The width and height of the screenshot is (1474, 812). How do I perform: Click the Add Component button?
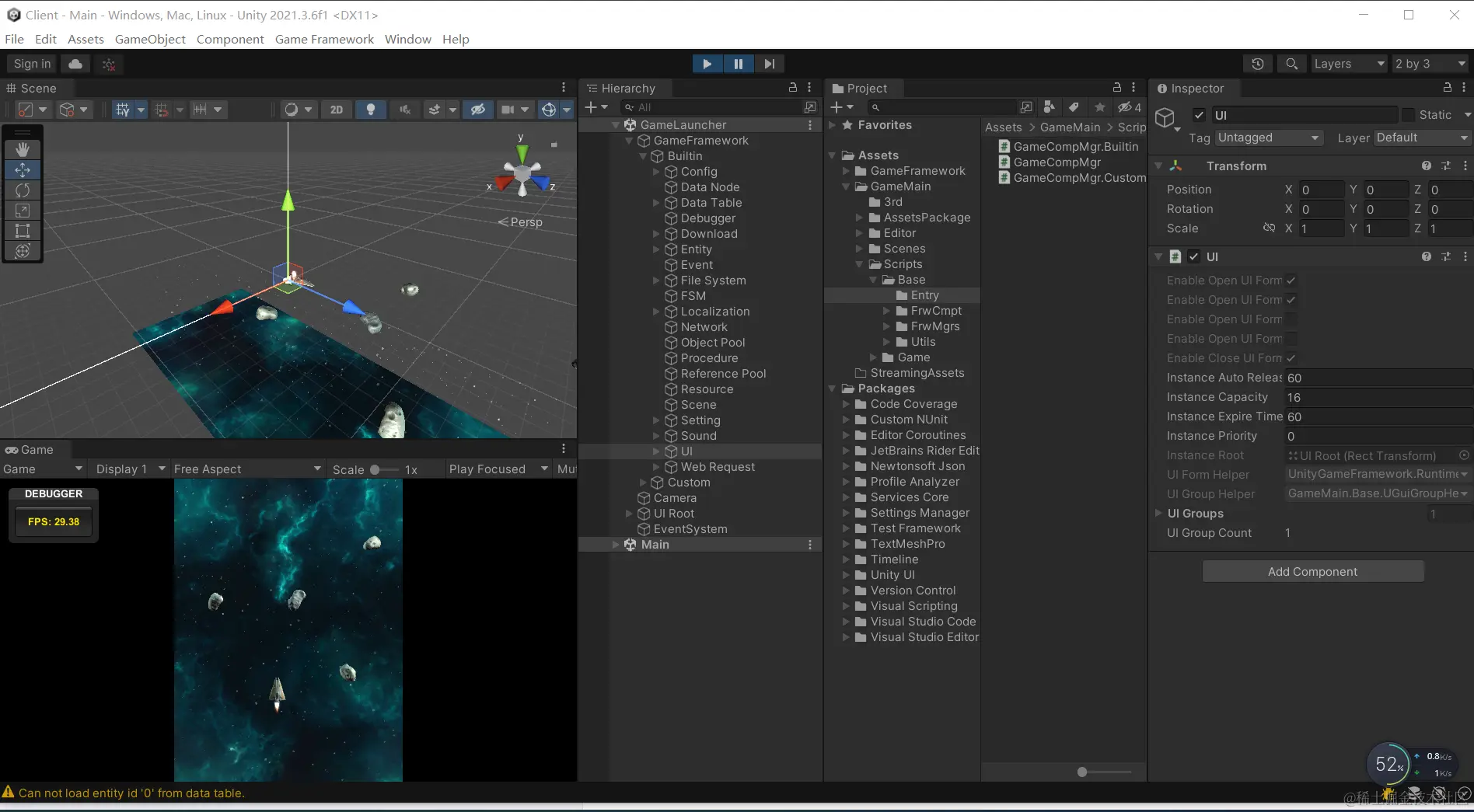[x=1313, y=571]
